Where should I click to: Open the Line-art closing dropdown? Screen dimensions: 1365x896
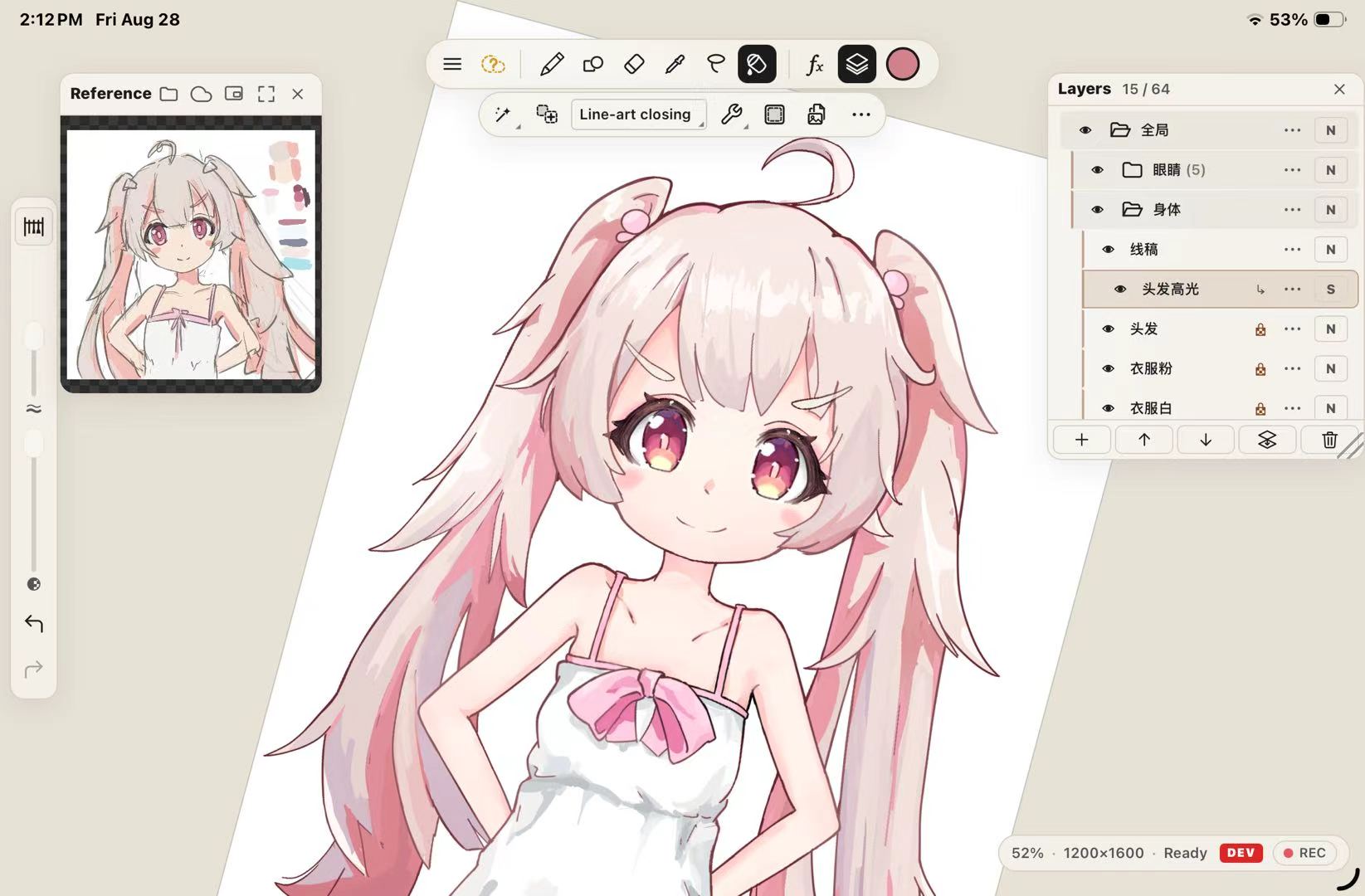click(x=638, y=114)
